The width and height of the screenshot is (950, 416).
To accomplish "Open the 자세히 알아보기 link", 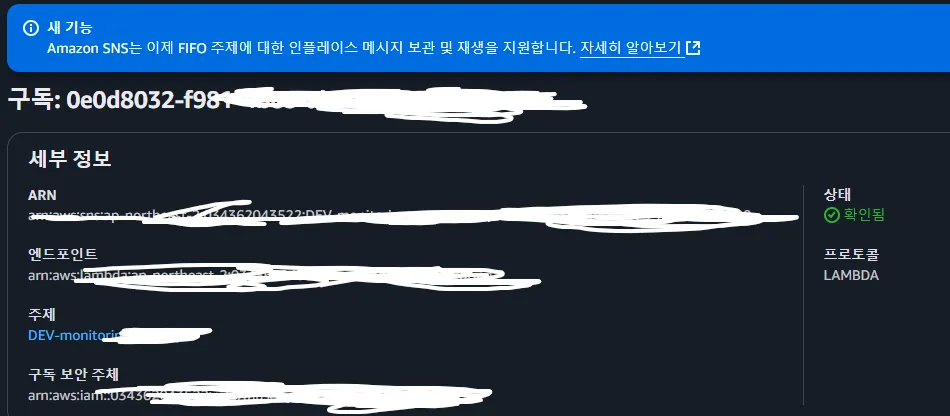I will click(631, 48).
